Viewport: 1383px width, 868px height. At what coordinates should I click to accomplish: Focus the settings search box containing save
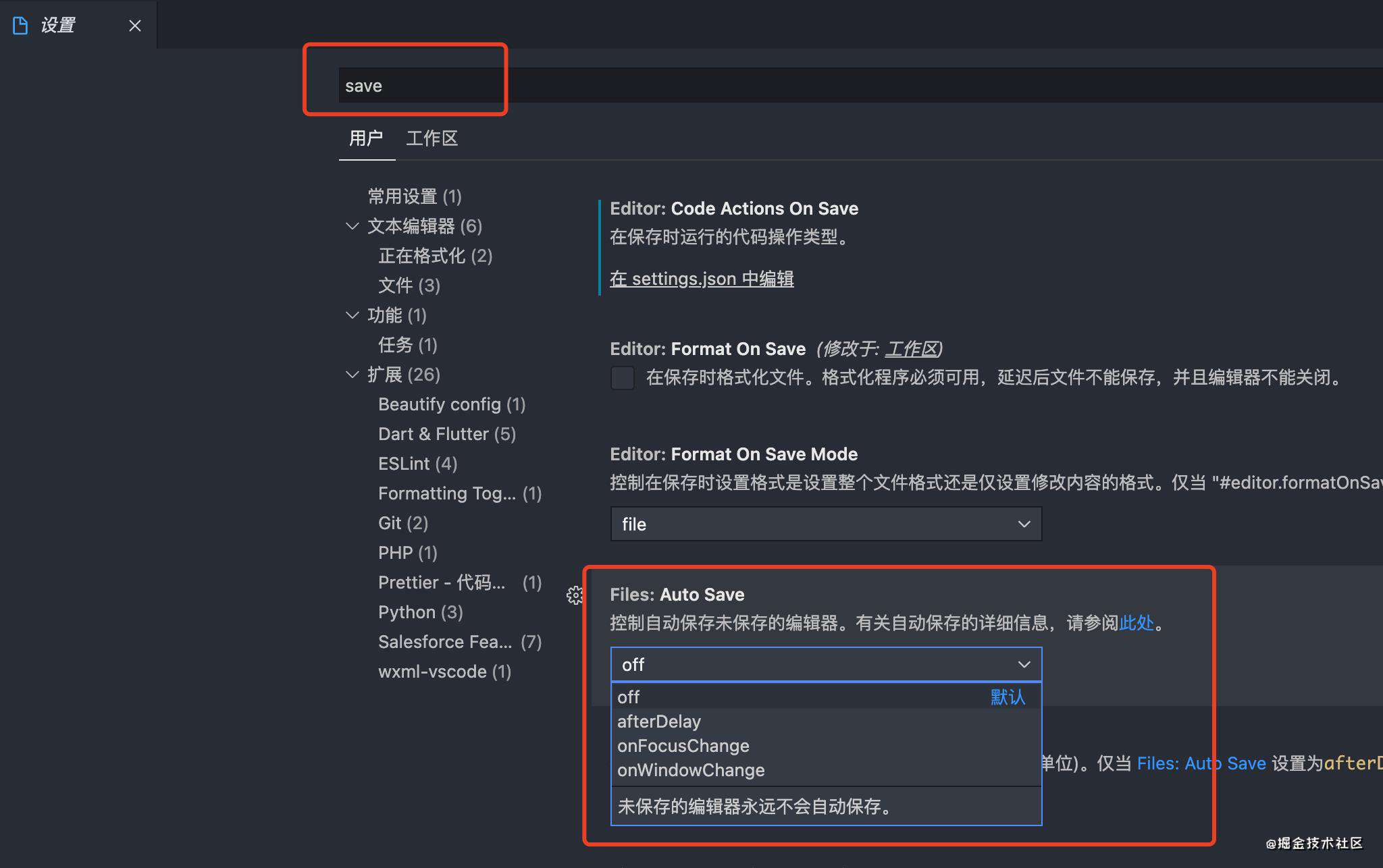(860, 86)
